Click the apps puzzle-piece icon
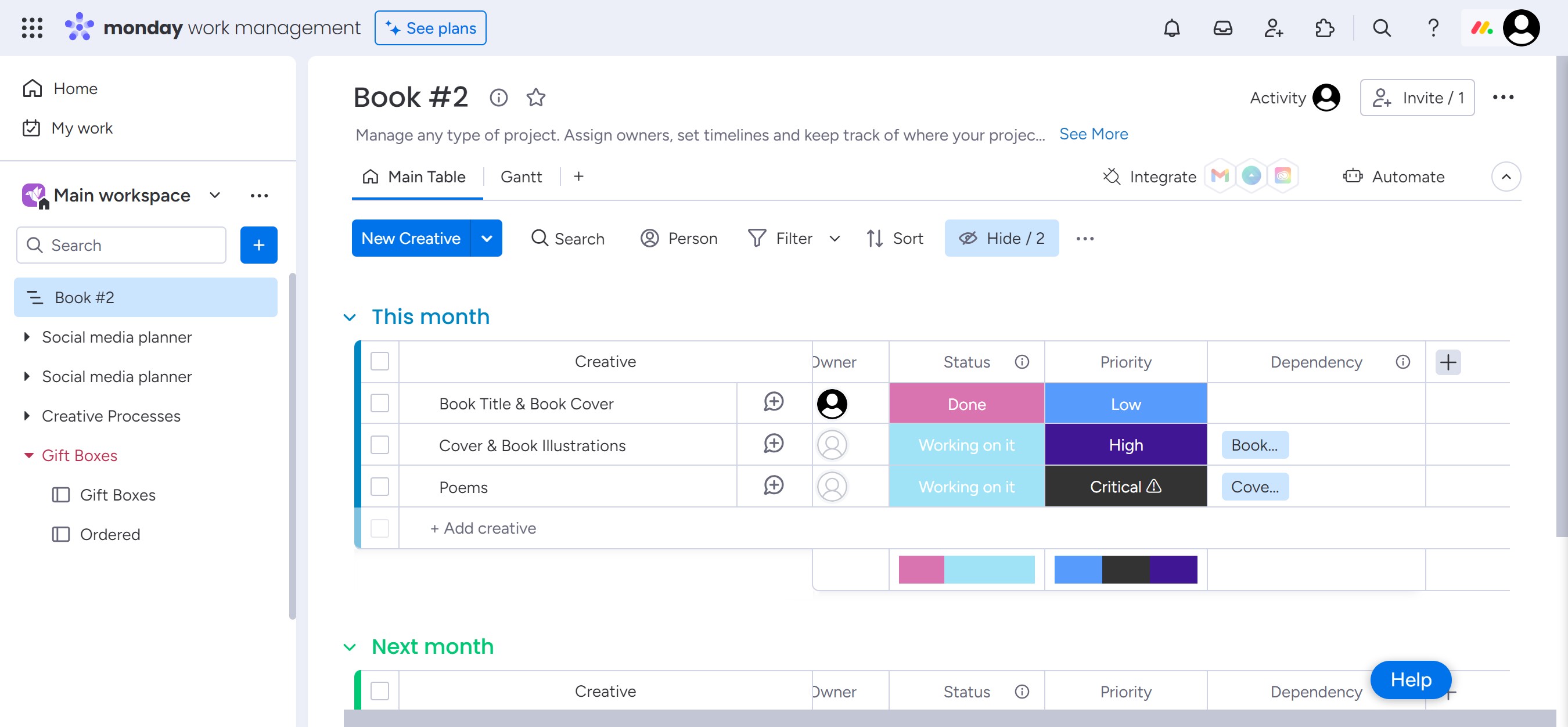 click(1325, 28)
